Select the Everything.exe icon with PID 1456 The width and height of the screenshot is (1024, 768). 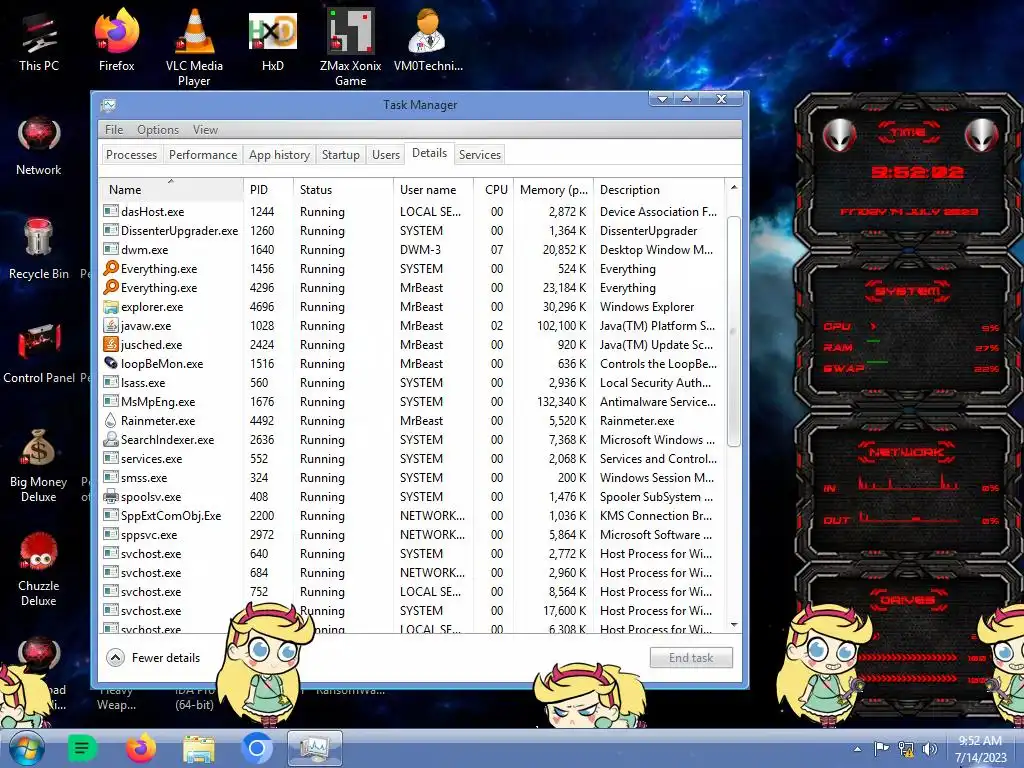111,268
